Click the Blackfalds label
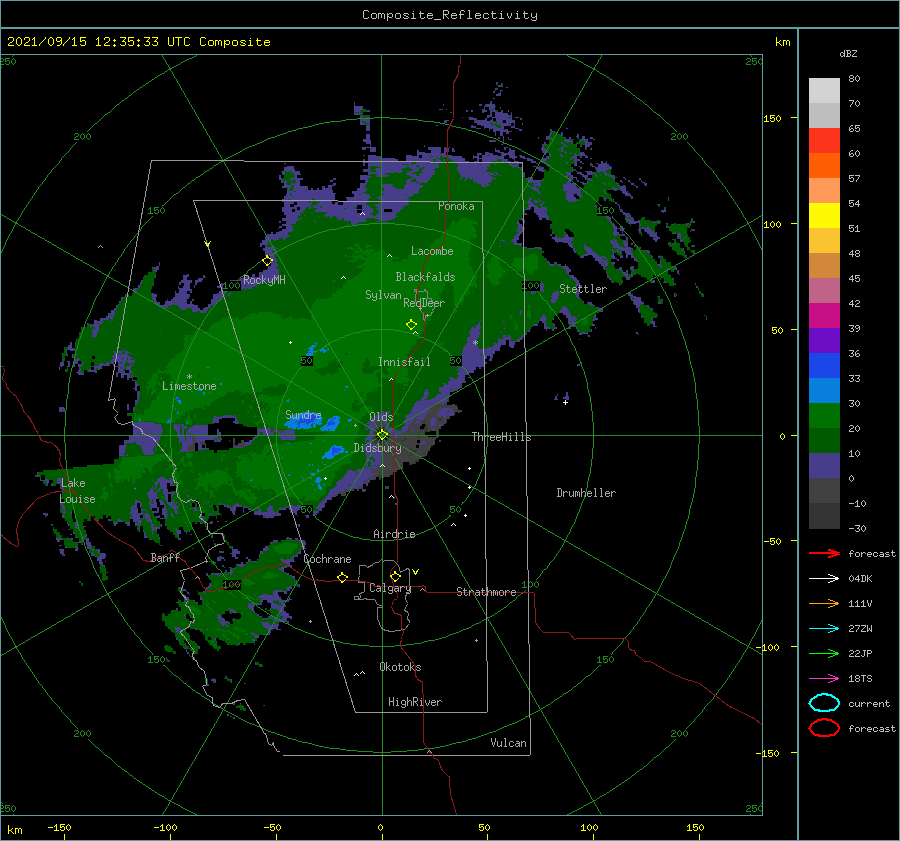 click(425, 277)
